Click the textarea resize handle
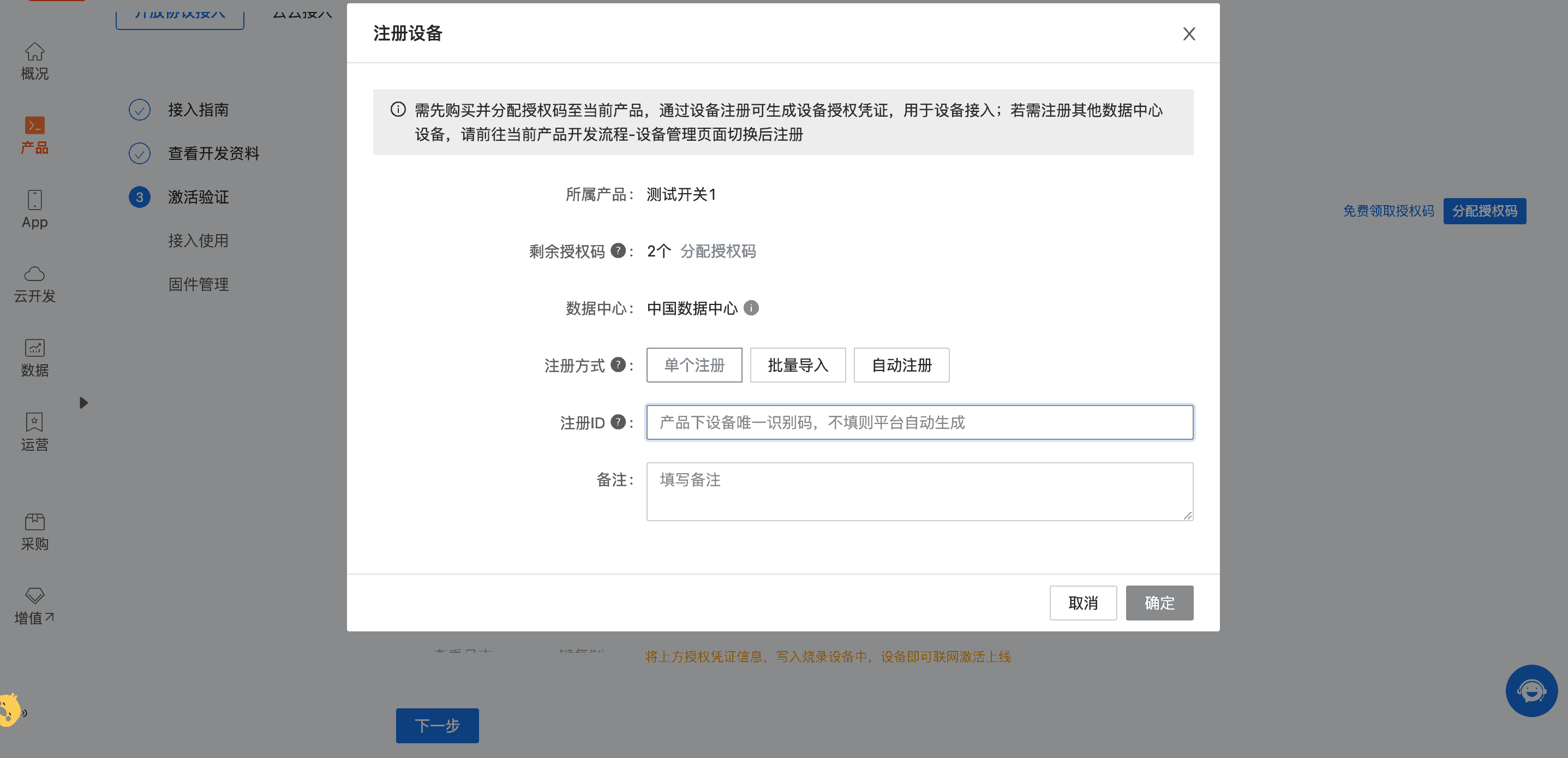 pyautogui.click(x=1187, y=515)
